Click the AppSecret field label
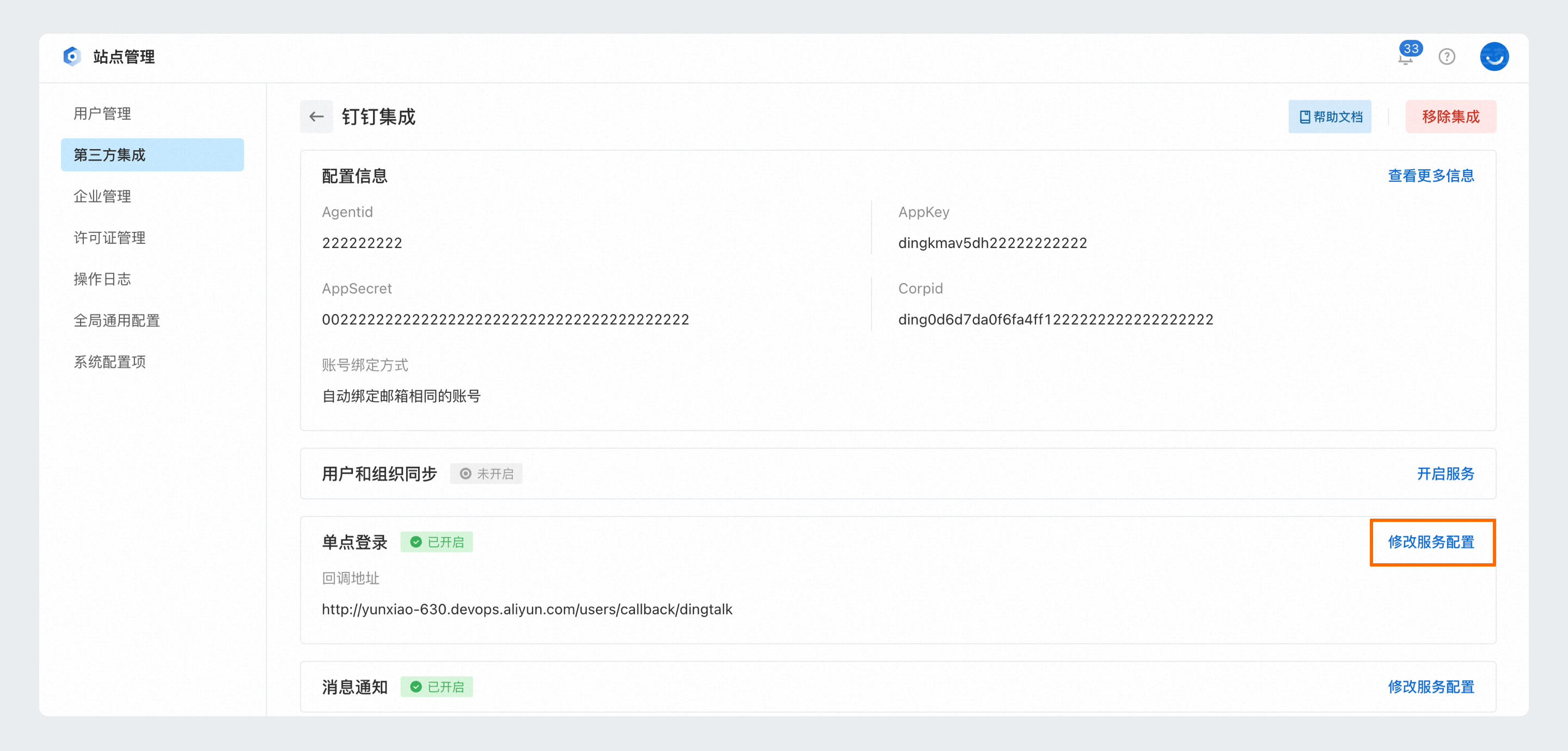Screen dimensions: 1568x751 point(357,288)
